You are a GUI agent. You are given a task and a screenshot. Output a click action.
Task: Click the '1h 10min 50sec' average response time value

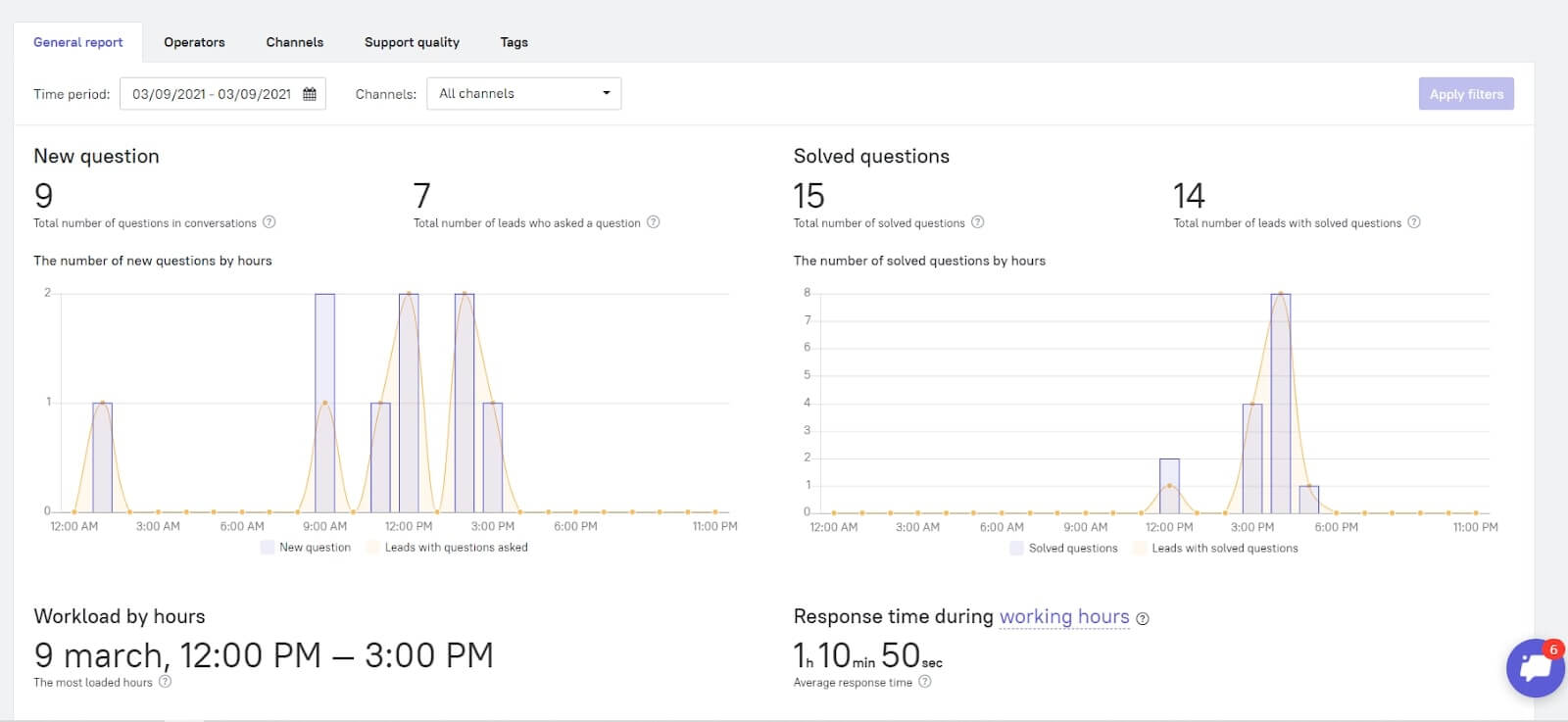(868, 655)
